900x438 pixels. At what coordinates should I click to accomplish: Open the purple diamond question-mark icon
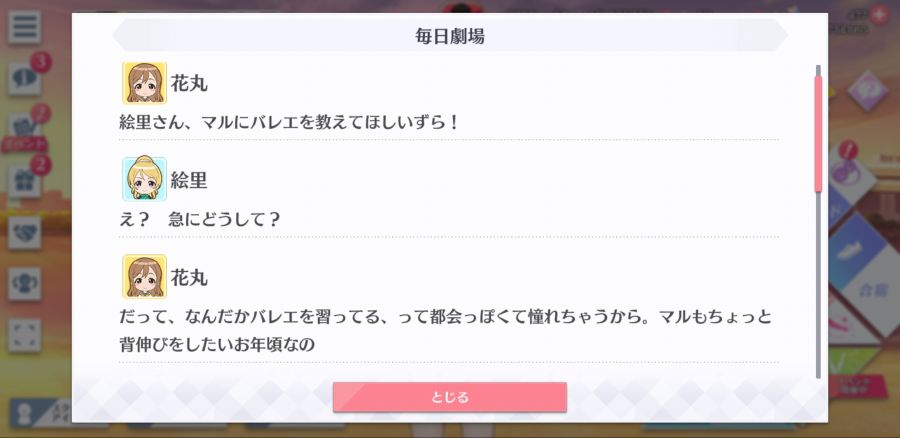point(867,91)
